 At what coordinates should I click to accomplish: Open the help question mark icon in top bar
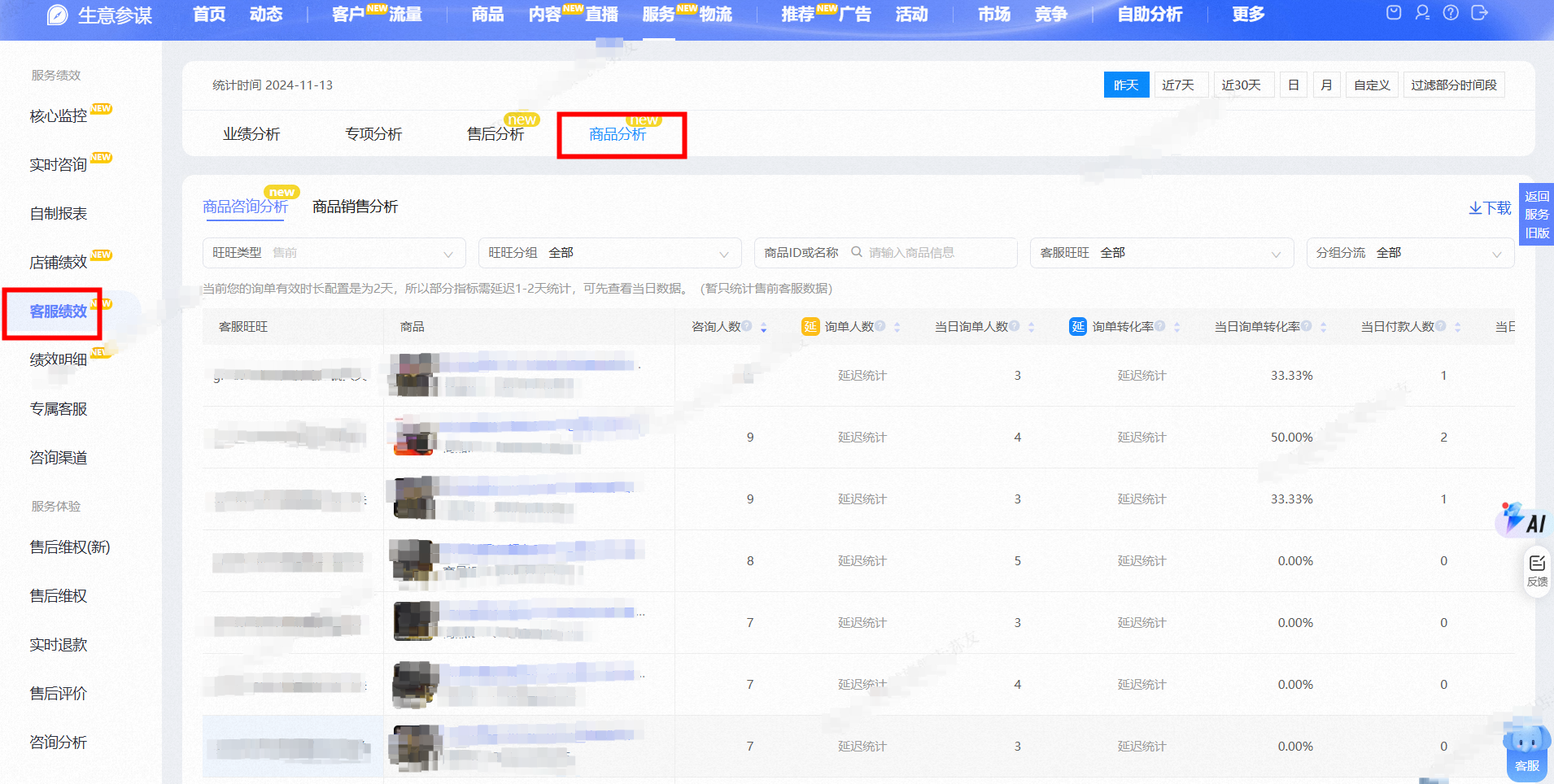(x=1451, y=13)
